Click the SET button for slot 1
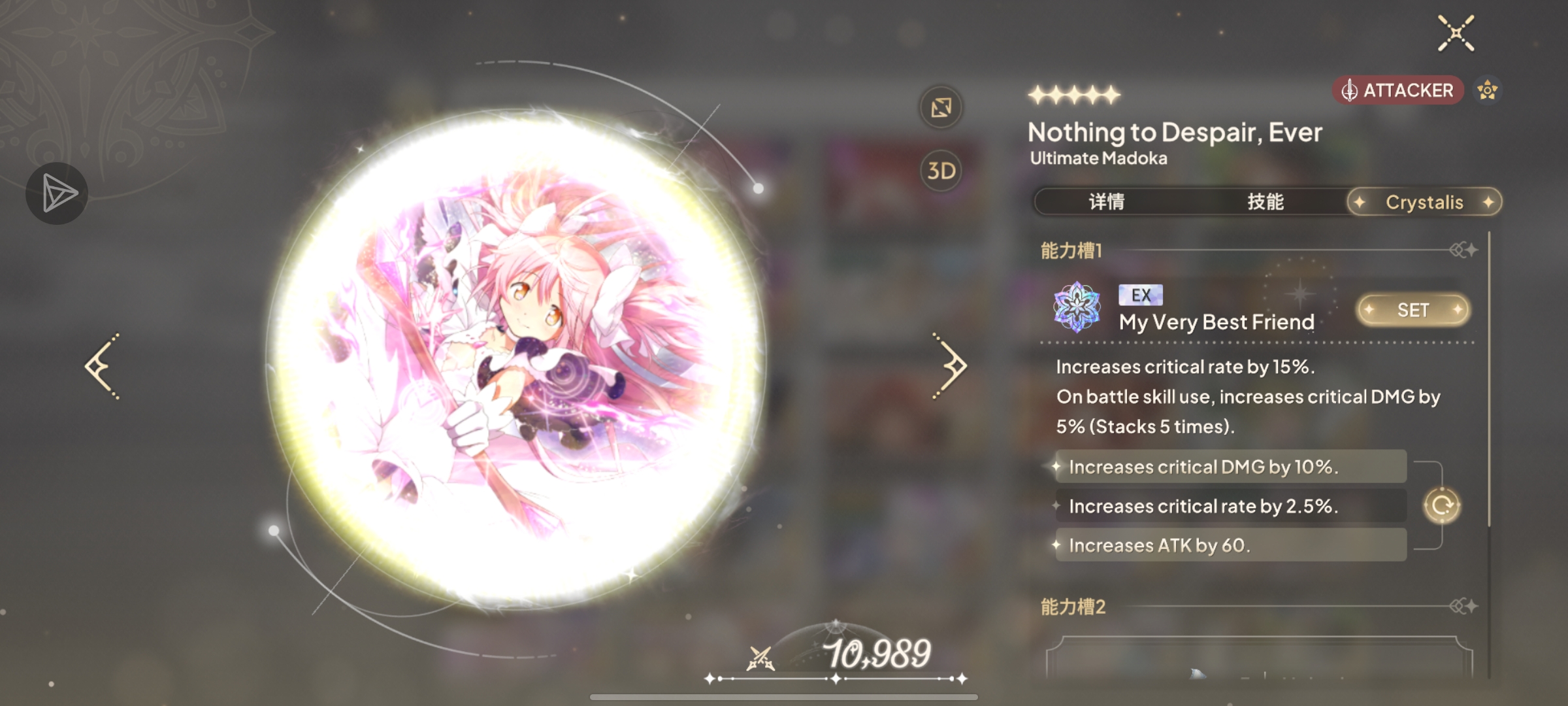The height and width of the screenshot is (706, 1568). point(1413,310)
